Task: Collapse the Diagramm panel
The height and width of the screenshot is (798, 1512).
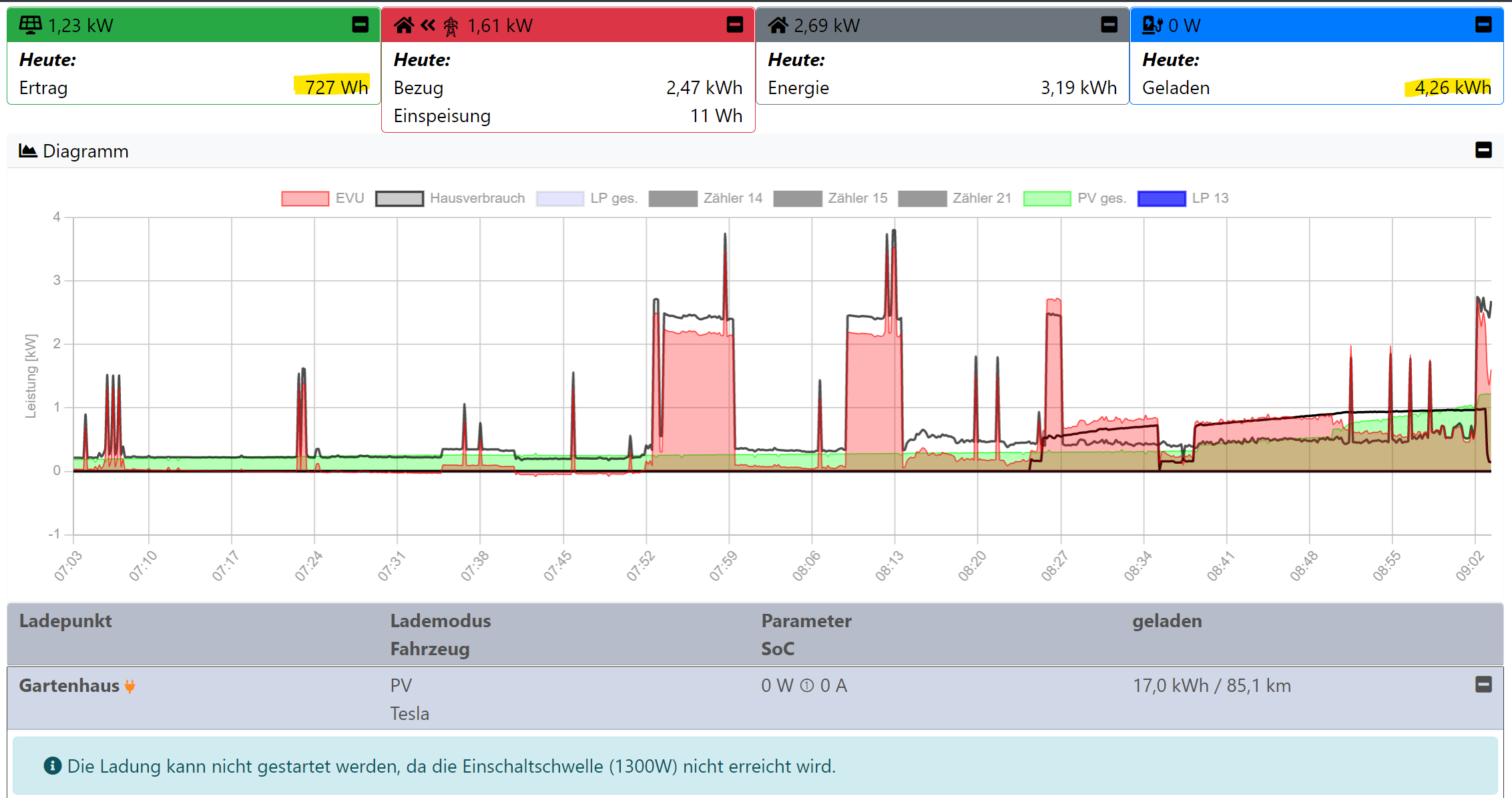Action: [x=1483, y=150]
